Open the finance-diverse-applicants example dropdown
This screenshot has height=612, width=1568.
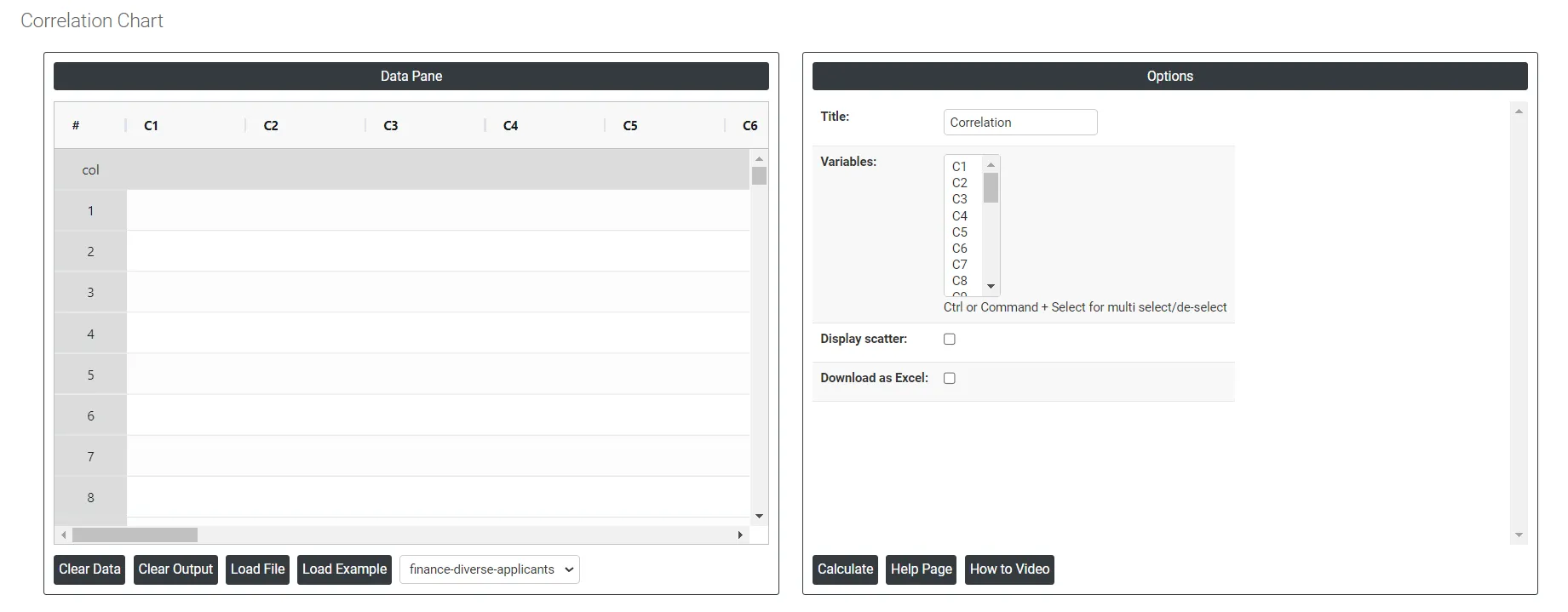click(x=490, y=569)
